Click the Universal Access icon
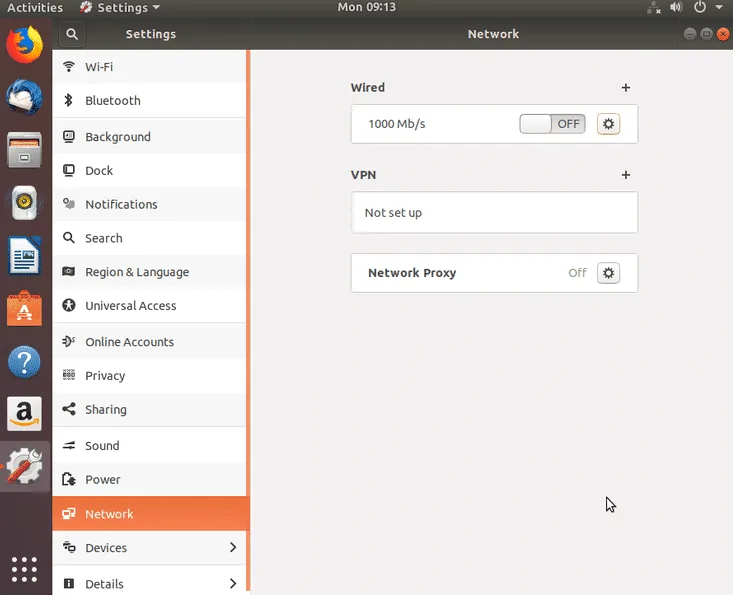The height and width of the screenshot is (596, 733). 69,305
